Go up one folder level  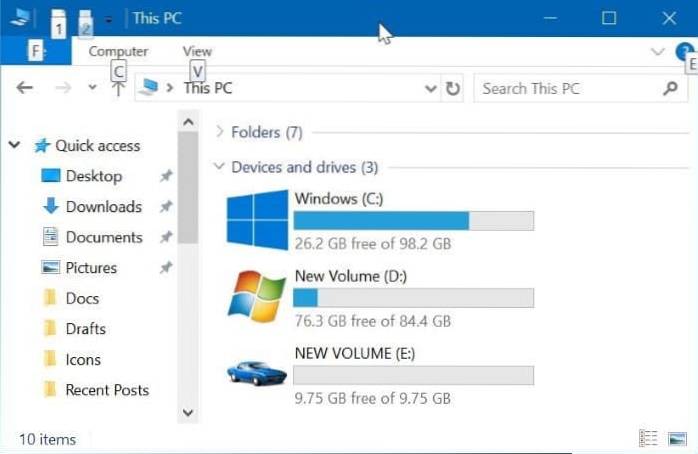(118, 89)
